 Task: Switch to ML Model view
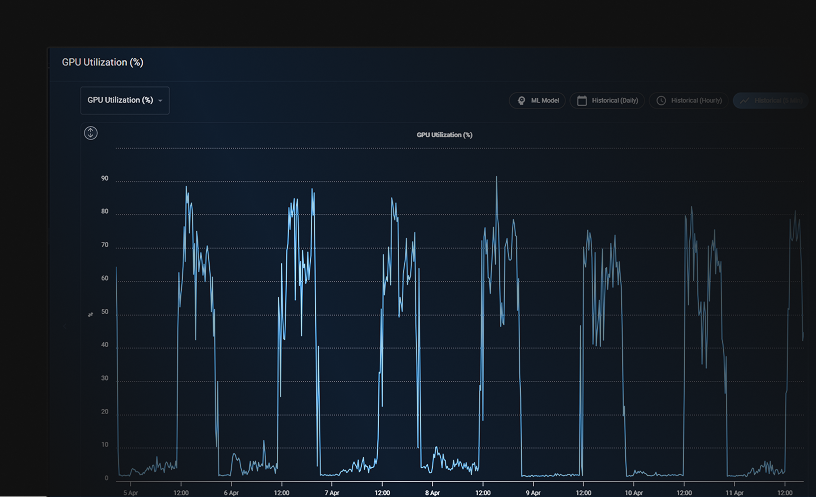coord(537,100)
